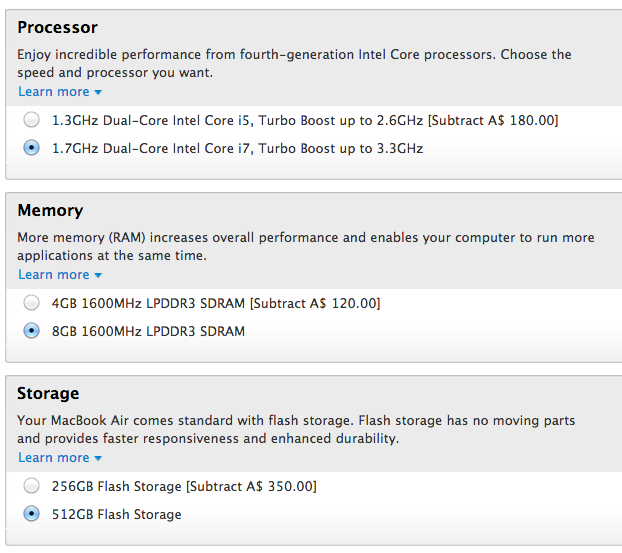The height and width of the screenshot is (553, 622).
Task: Click the 512GB Flash Storage label text
Action: (x=117, y=514)
